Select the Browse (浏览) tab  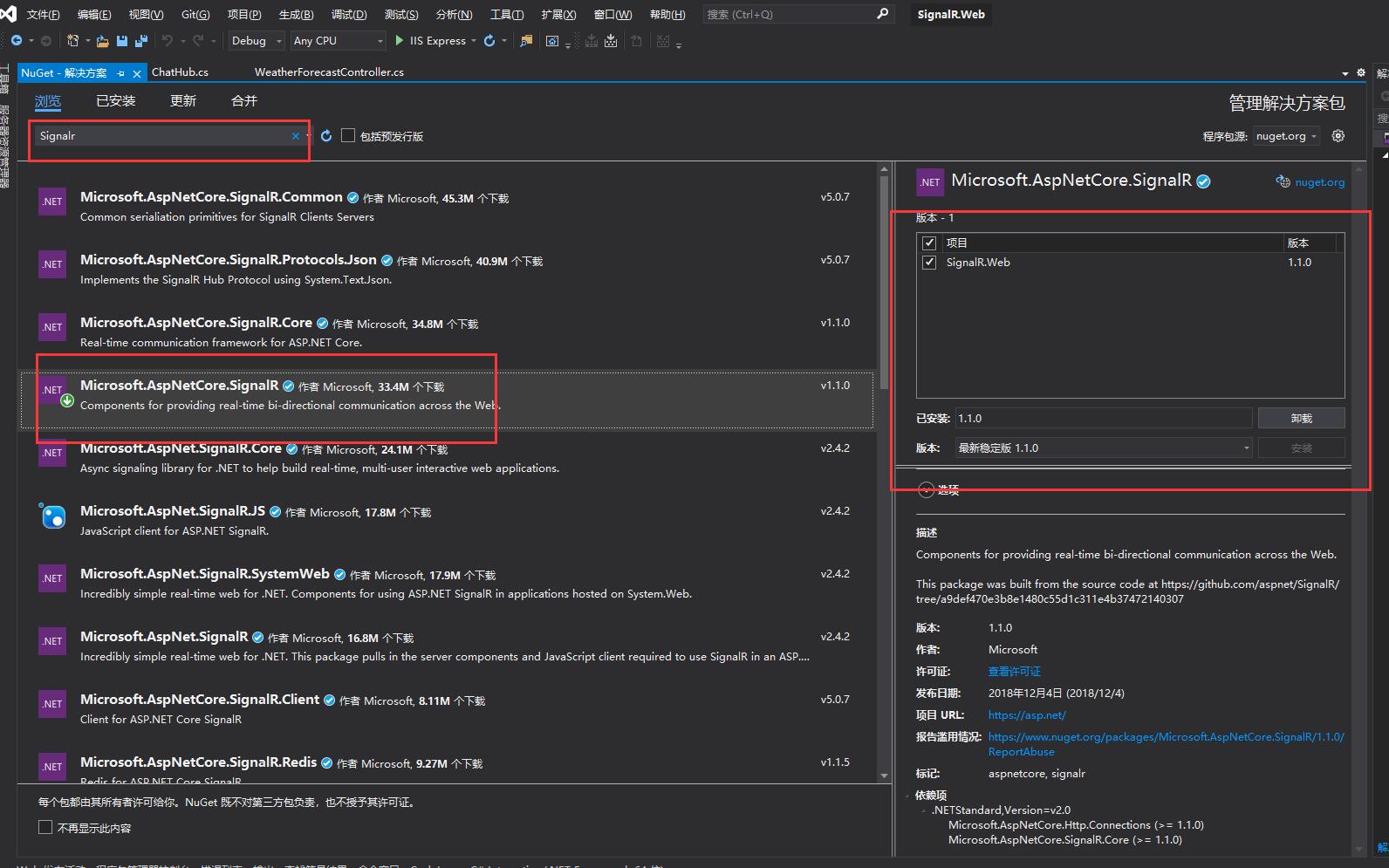[x=48, y=101]
